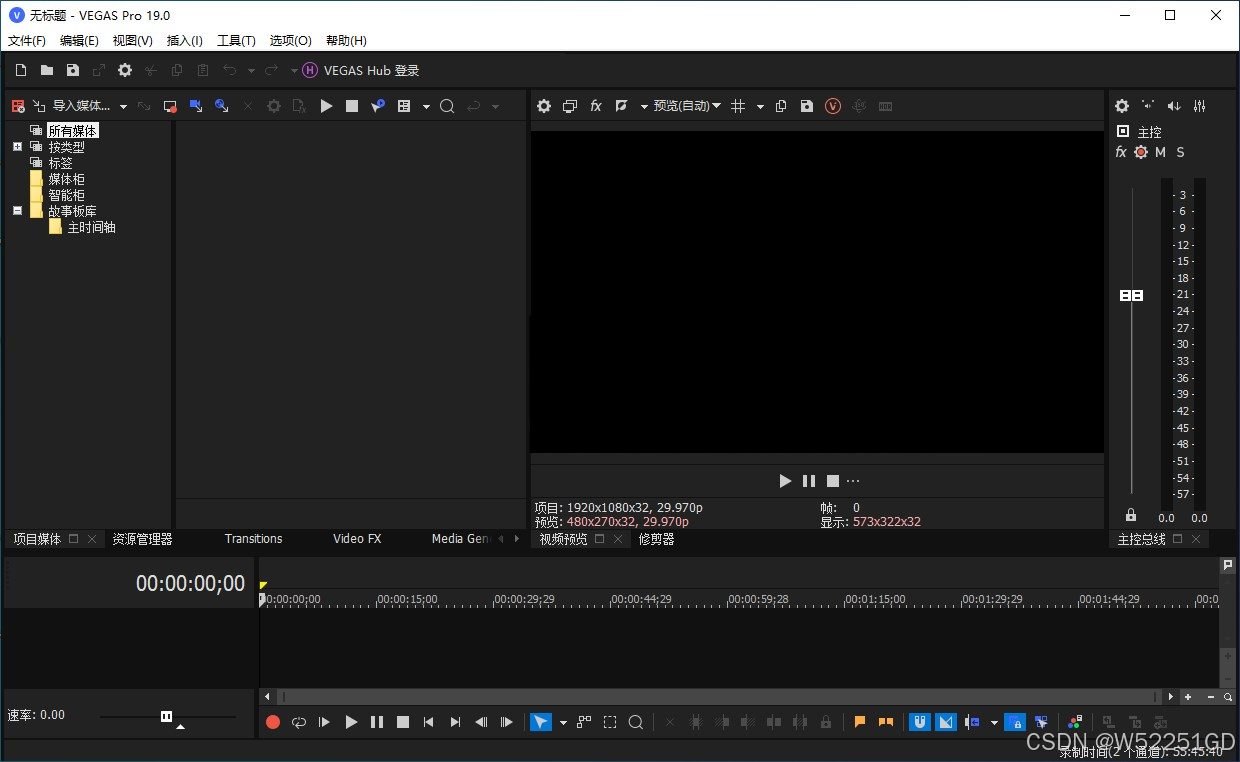Switch to the 资源管理器 tab
1240x762 pixels.
coord(142,539)
